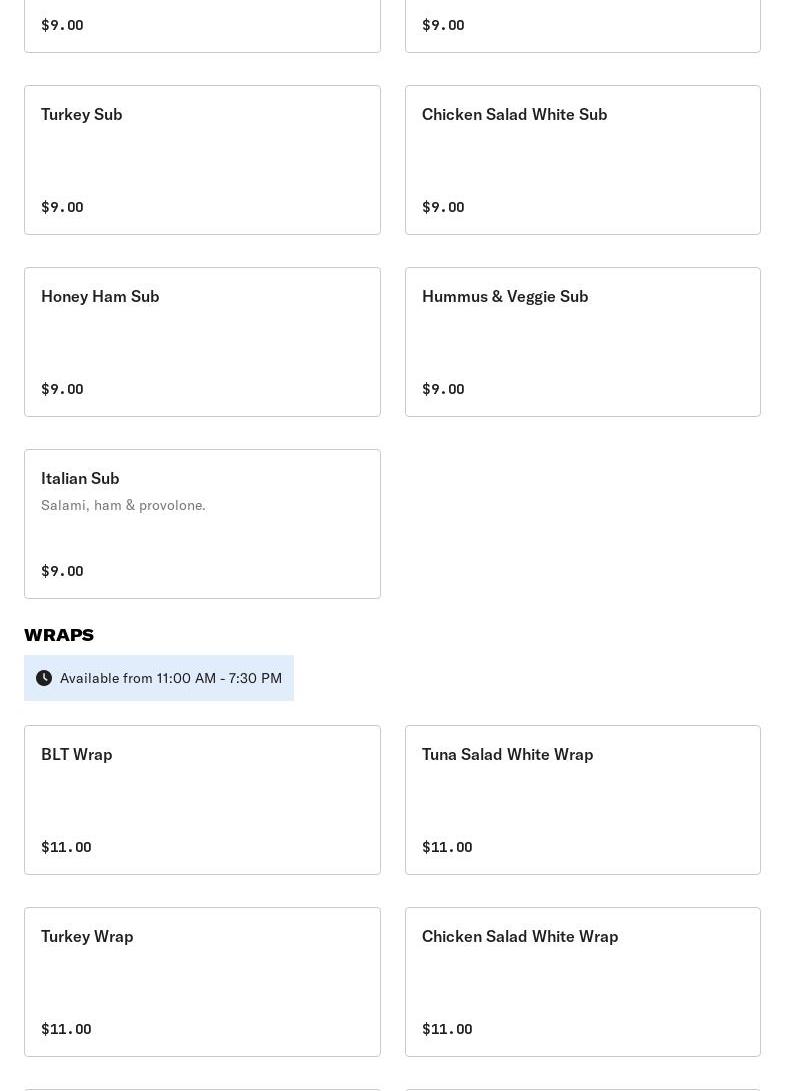Choose the Turkey Wrap item
This screenshot has height=1091, width=785.
[202, 982]
